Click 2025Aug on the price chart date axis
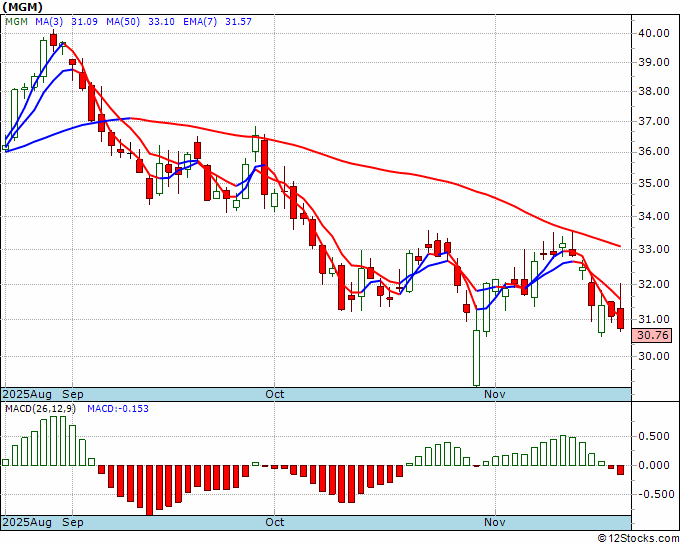 (x=27, y=395)
